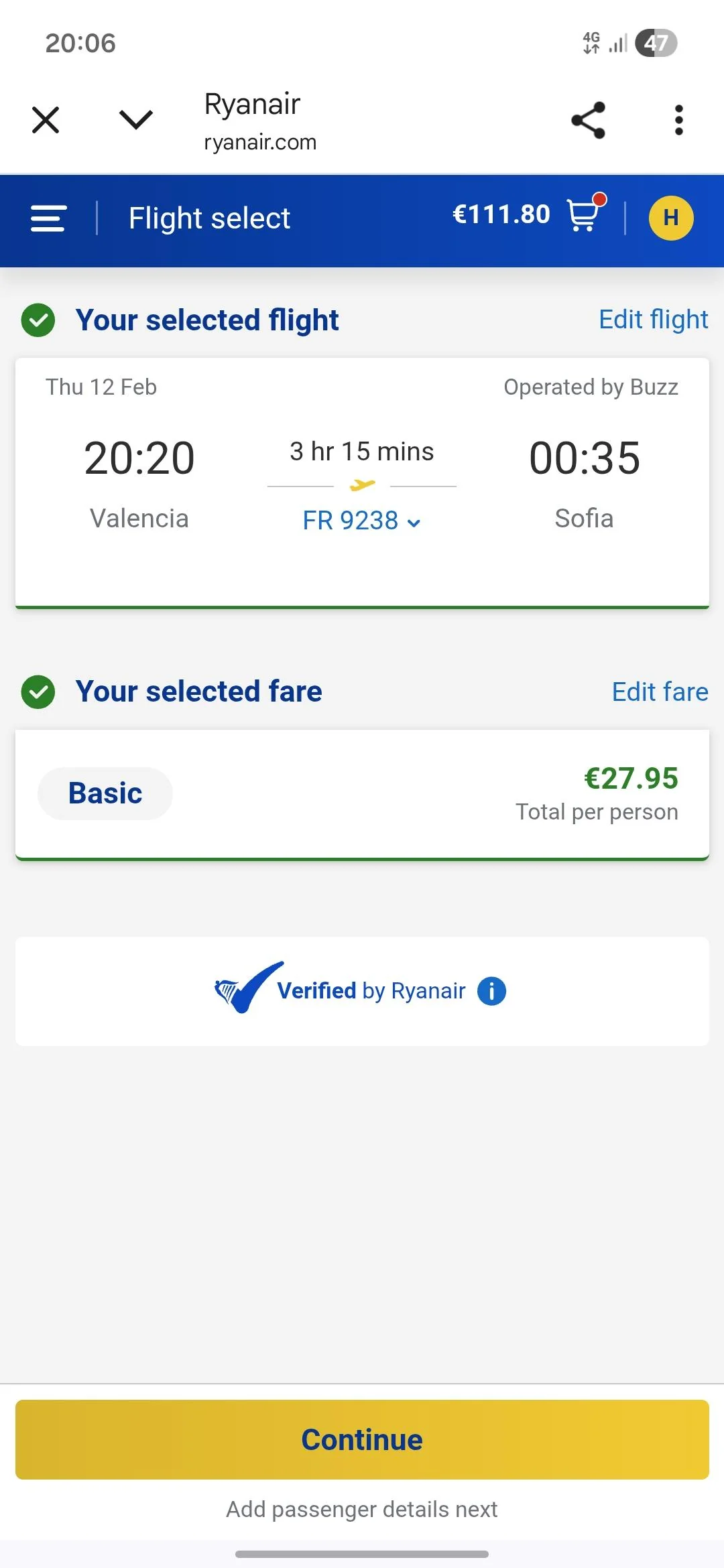Select the Basic fare pill
The image size is (724, 1568).
[x=105, y=793]
